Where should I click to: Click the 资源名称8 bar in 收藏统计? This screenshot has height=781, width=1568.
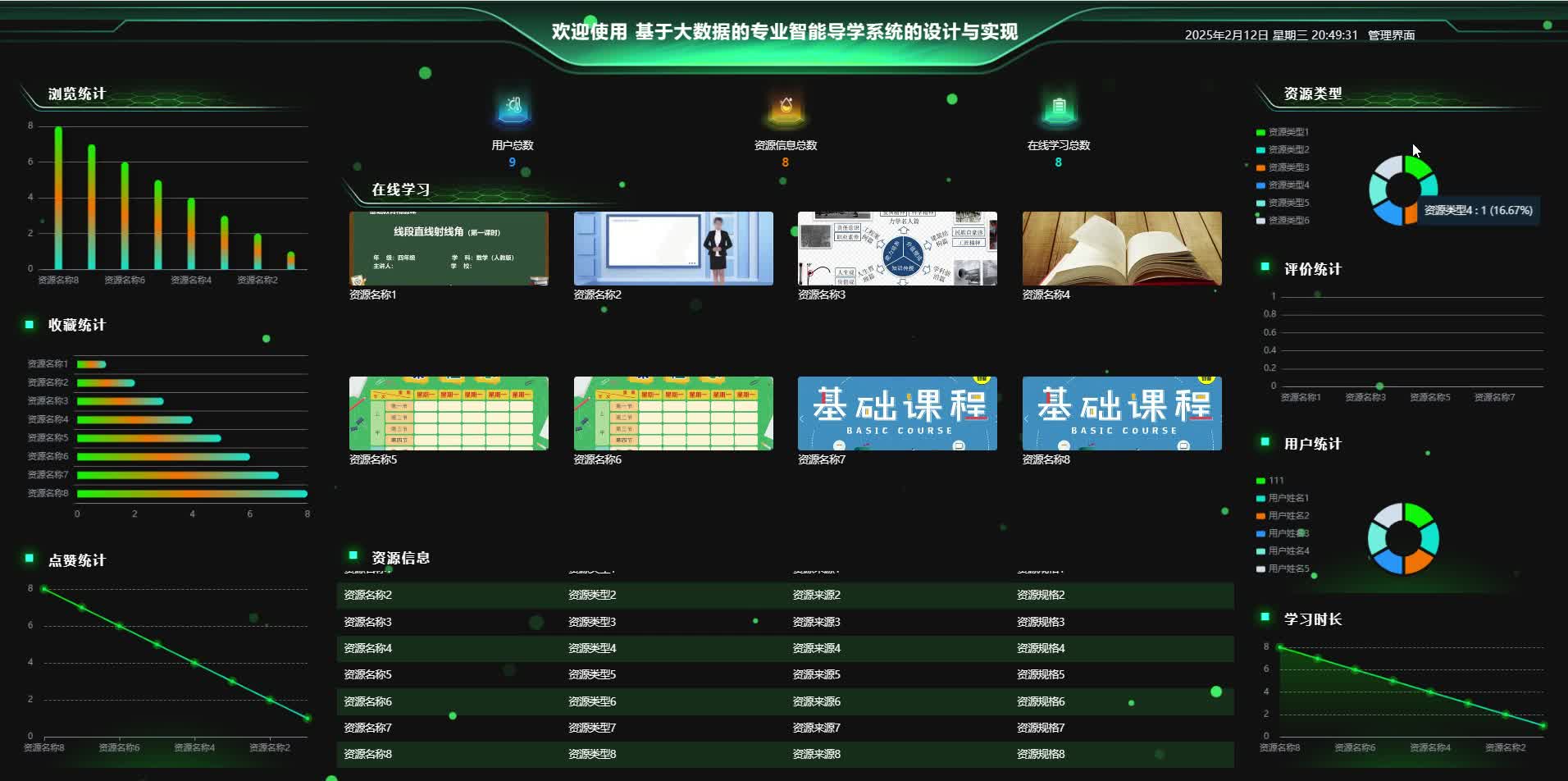point(192,494)
